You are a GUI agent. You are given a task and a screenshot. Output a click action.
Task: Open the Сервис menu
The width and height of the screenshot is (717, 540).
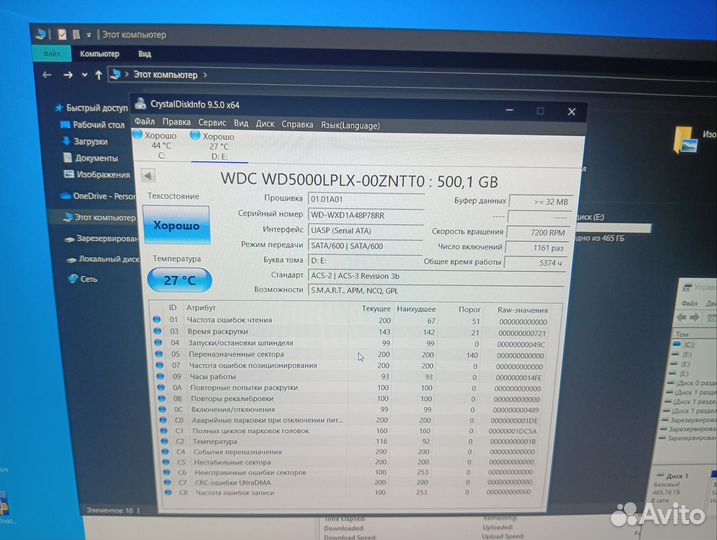(x=212, y=123)
